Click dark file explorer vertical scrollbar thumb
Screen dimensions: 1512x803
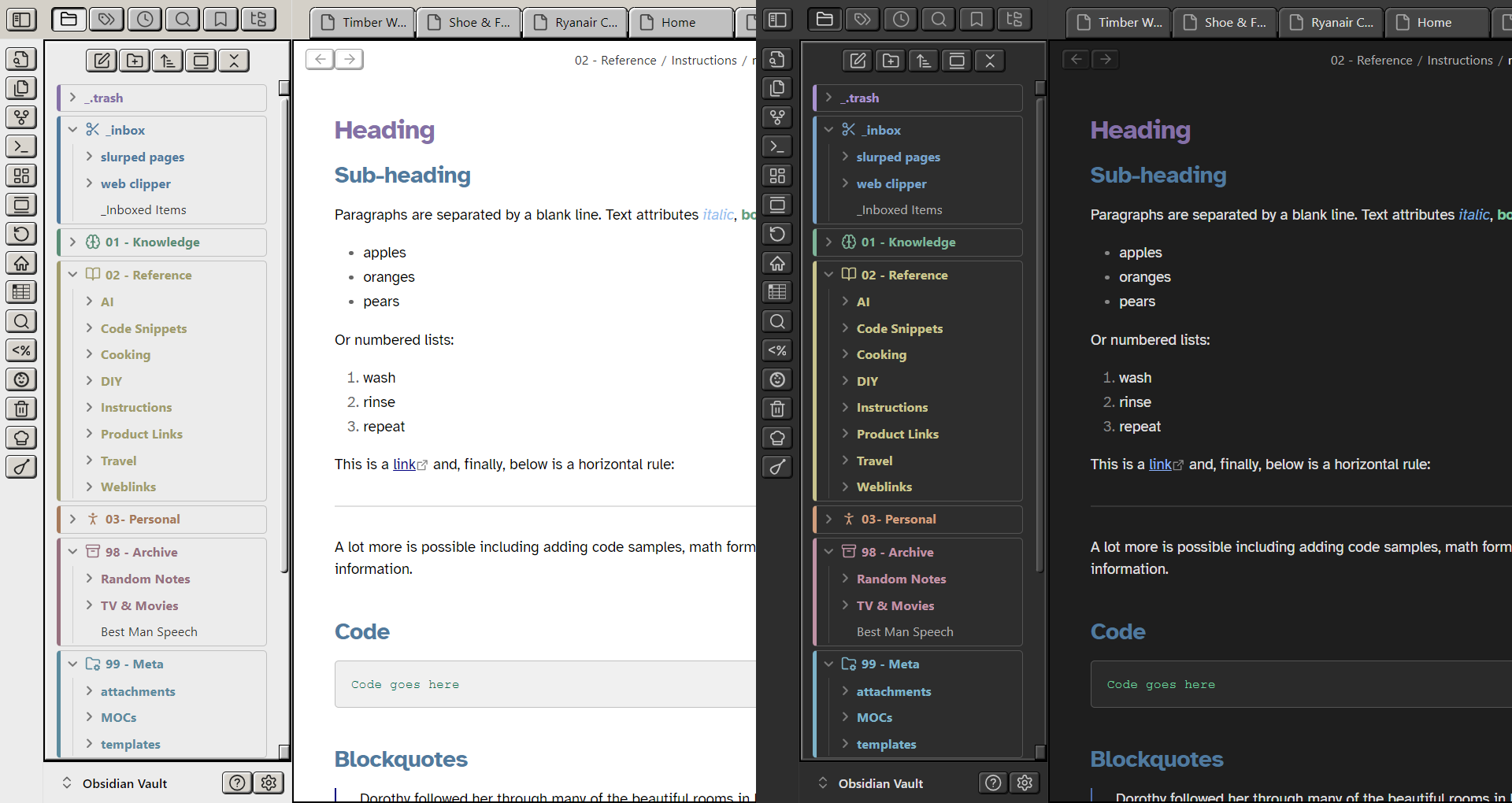point(1040,335)
